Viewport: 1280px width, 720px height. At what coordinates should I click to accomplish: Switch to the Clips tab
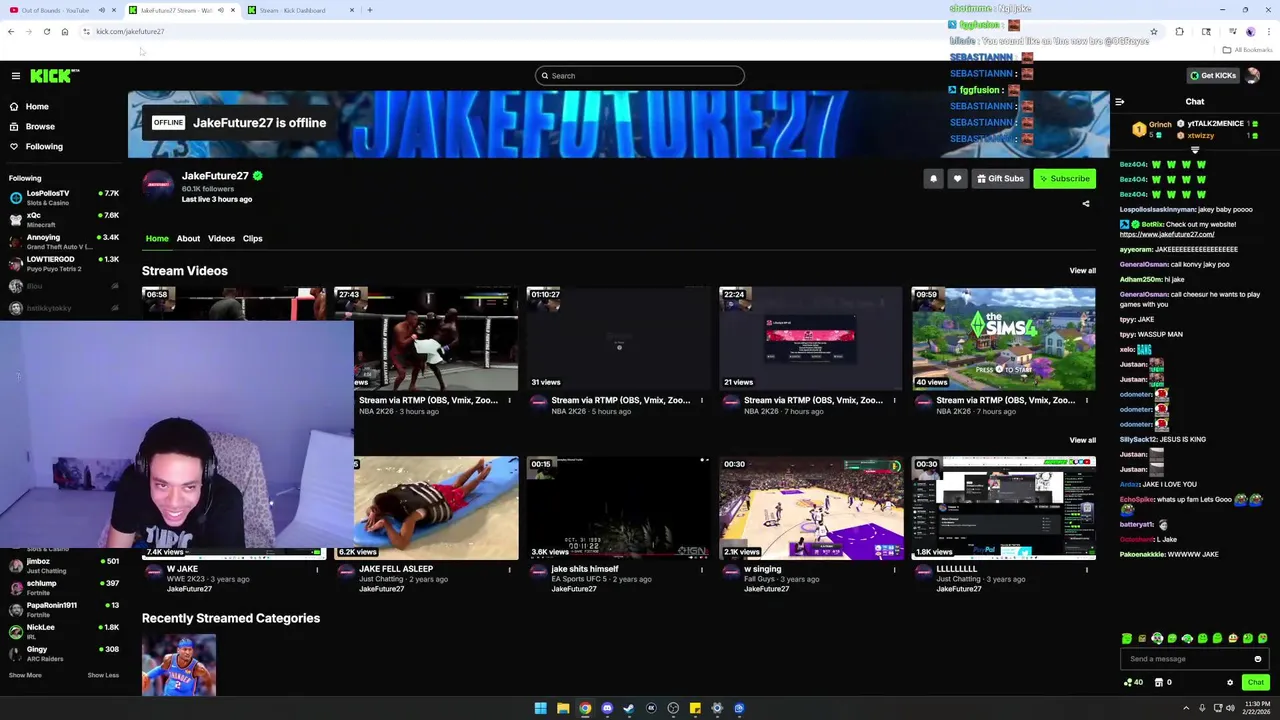click(x=252, y=239)
